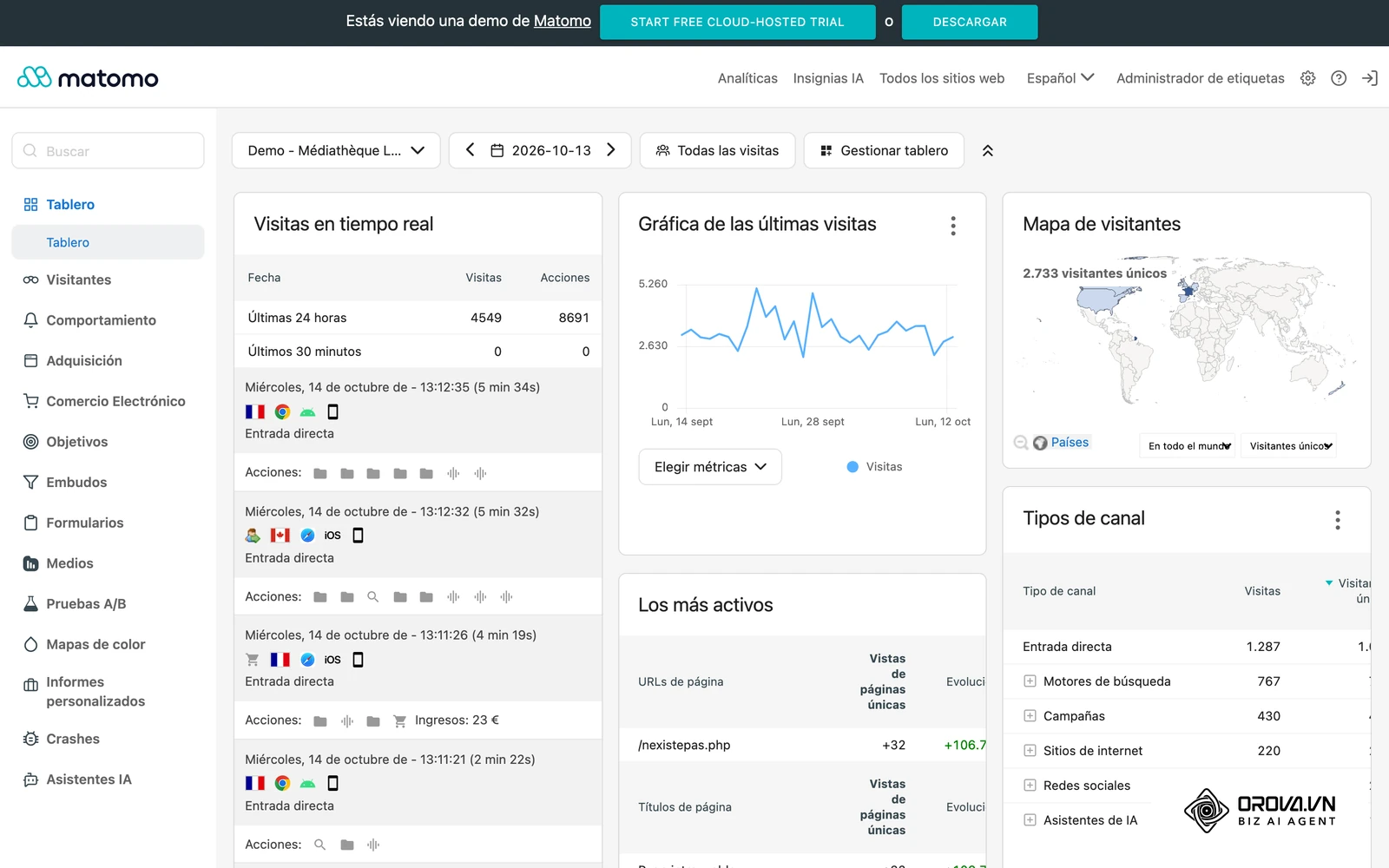The width and height of the screenshot is (1389, 868).
Task: Click the search action icon in the 13:12:32 visit
Action: [373, 597]
